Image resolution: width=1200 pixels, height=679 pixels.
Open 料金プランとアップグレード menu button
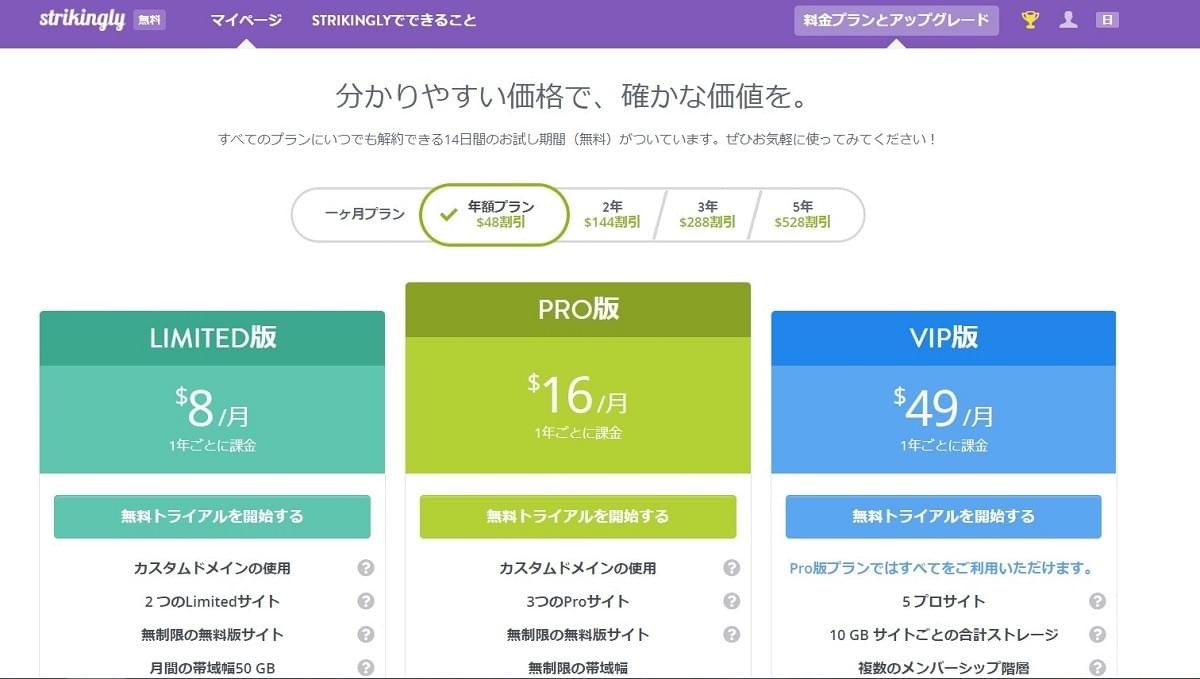pos(897,20)
